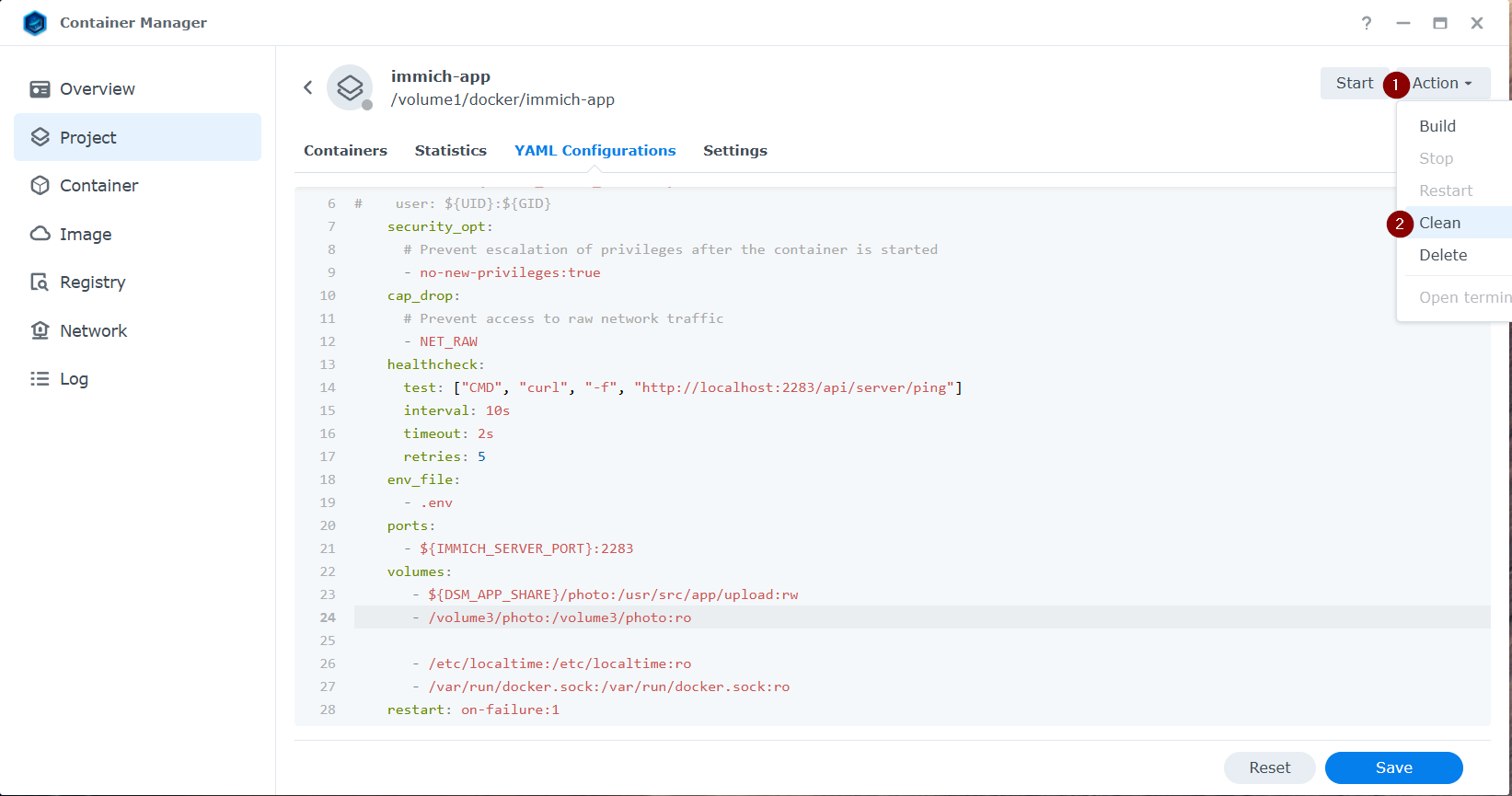
Task: Click 'restart: on-failure:1' line
Action: [x=473, y=709]
